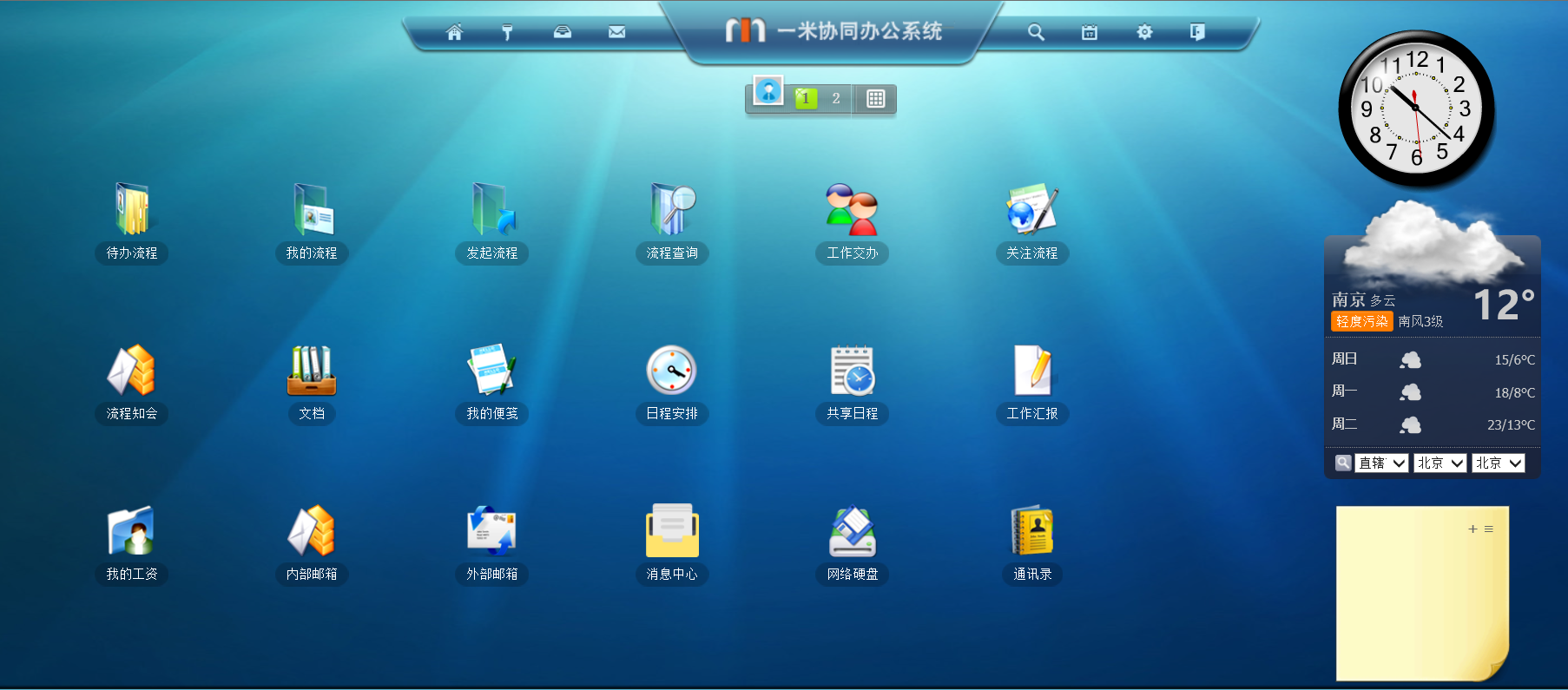The height and width of the screenshot is (690, 1568).
Task: Open the 我的便笺 notes icon
Action: click(492, 371)
